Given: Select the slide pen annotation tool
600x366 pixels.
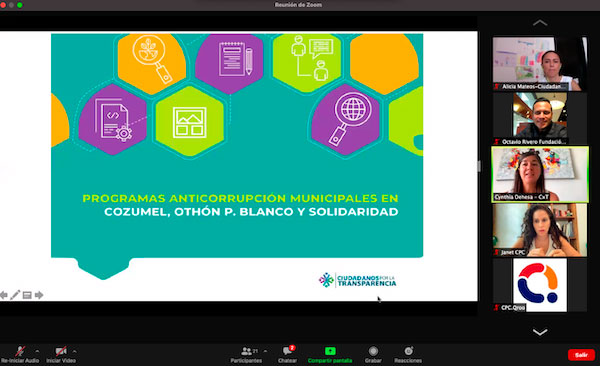Looking at the screenshot, I should [x=15, y=295].
